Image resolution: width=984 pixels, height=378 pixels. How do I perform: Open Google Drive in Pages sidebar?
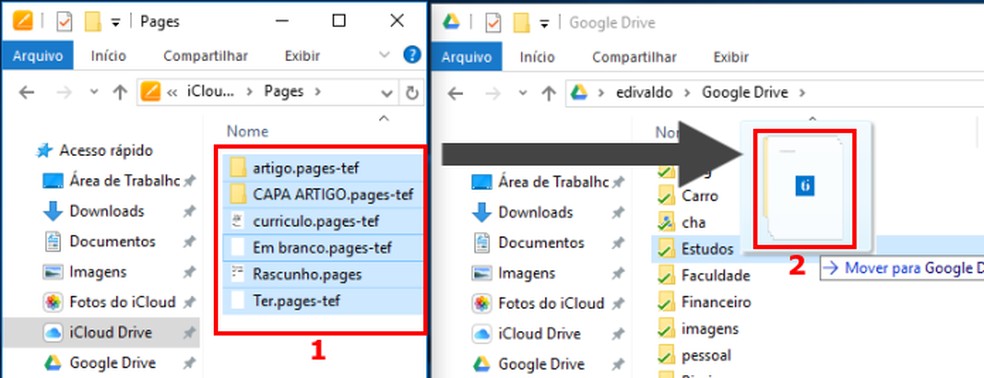coord(99,362)
